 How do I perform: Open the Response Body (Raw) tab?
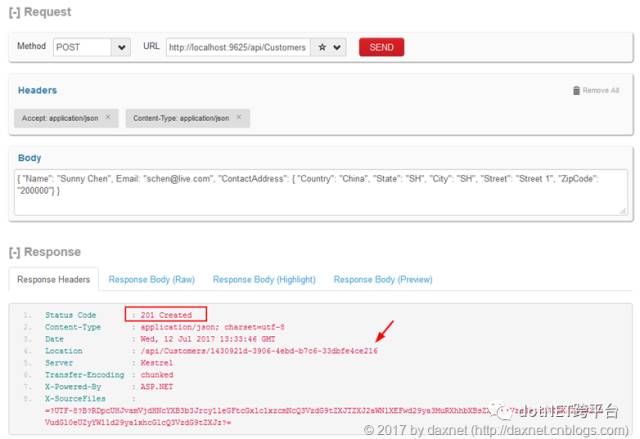(151, 279)
